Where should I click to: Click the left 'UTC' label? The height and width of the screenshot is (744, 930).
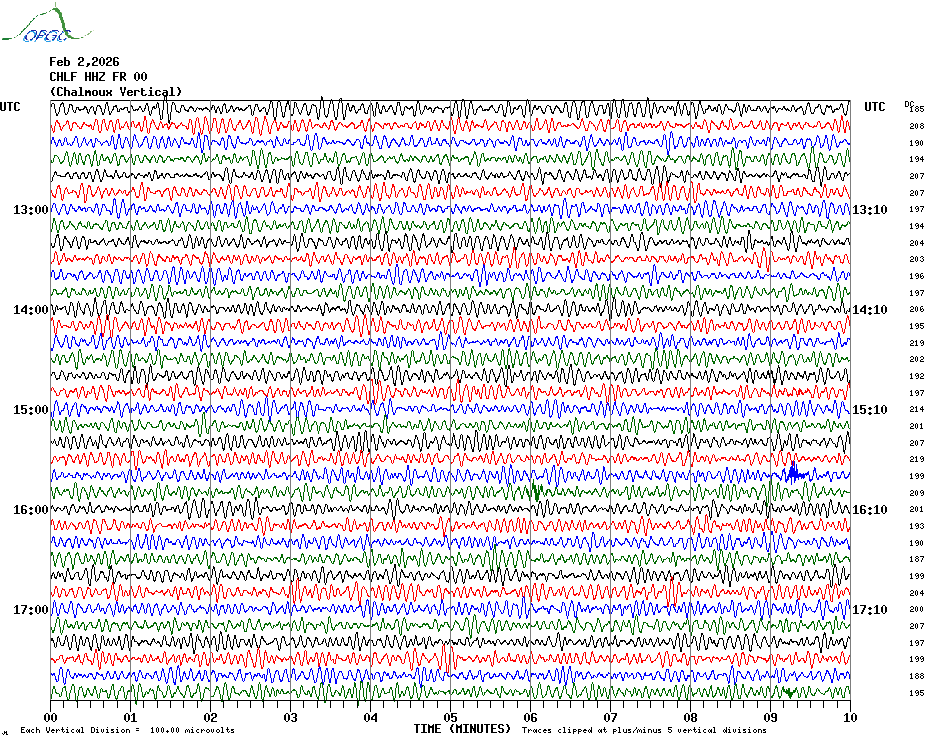point(10,107)
